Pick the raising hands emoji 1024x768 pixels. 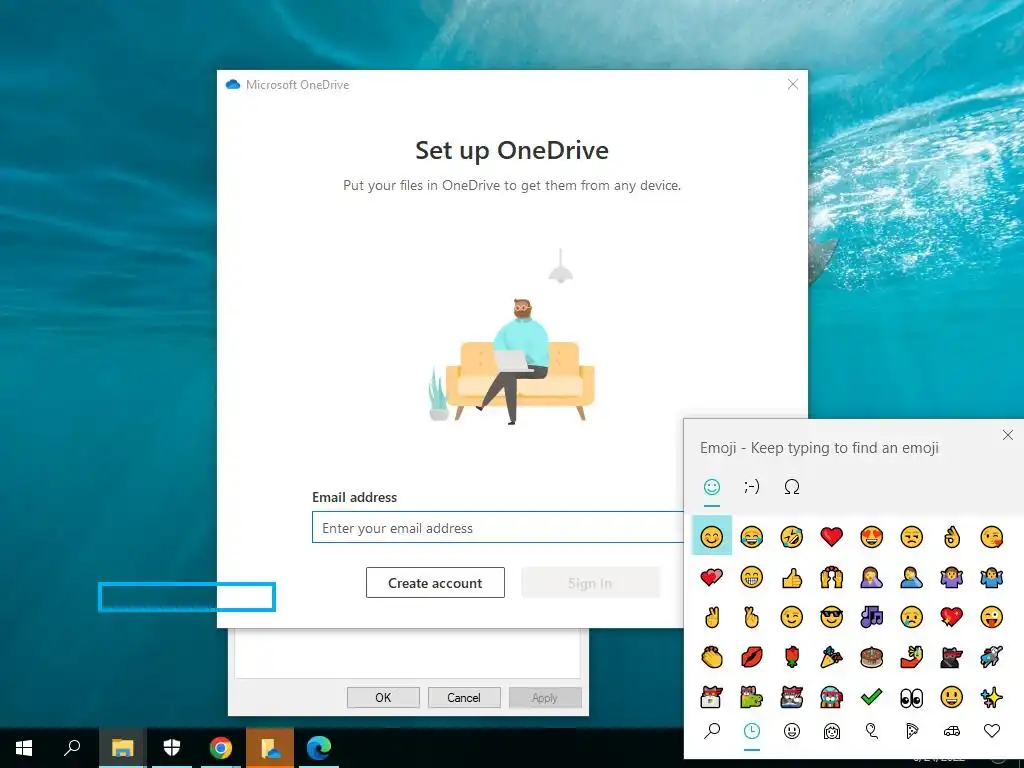pyautogui.click(x=831, y=577)
